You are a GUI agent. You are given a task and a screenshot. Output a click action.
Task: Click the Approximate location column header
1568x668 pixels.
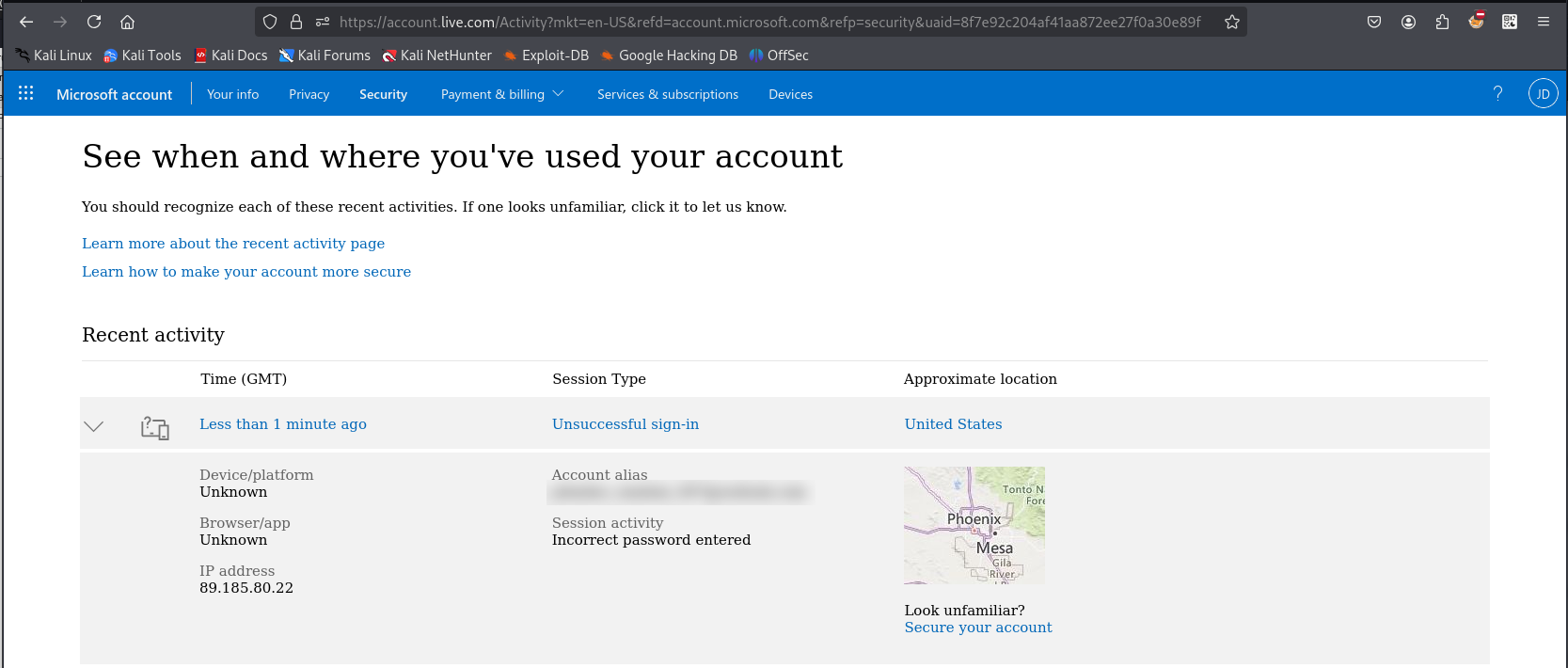tap(980, 379)
